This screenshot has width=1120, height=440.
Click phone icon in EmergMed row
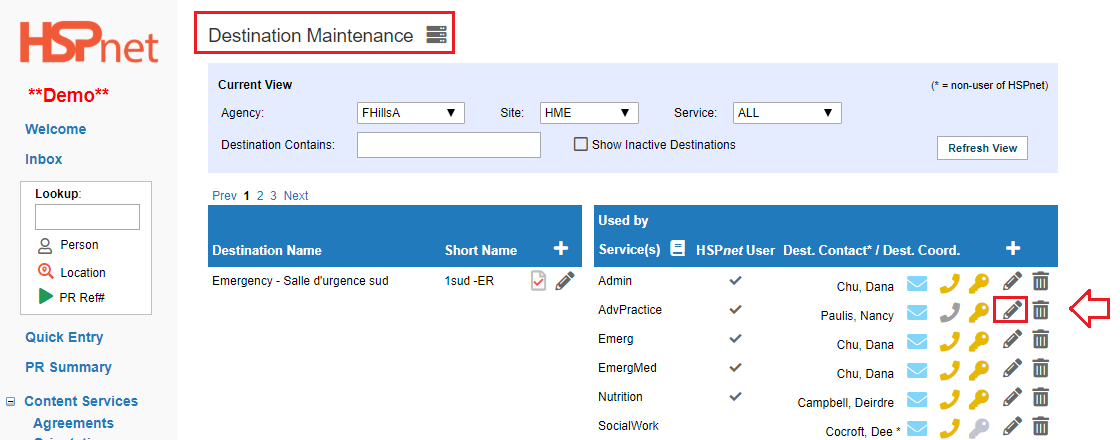949,371
